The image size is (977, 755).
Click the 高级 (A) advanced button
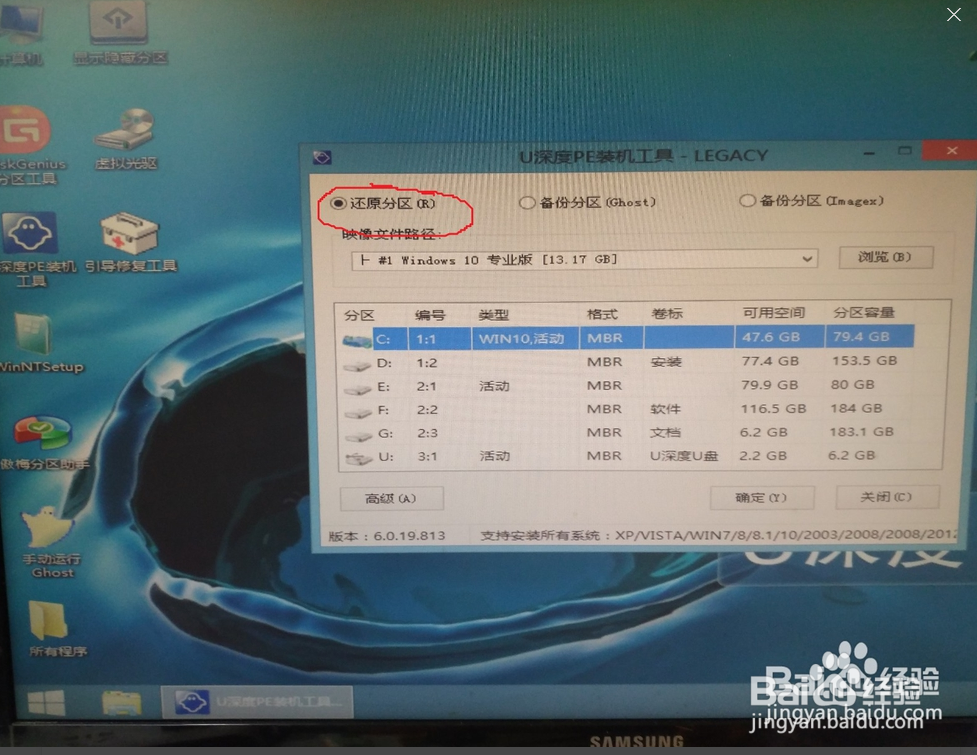[x=391, y=498]
